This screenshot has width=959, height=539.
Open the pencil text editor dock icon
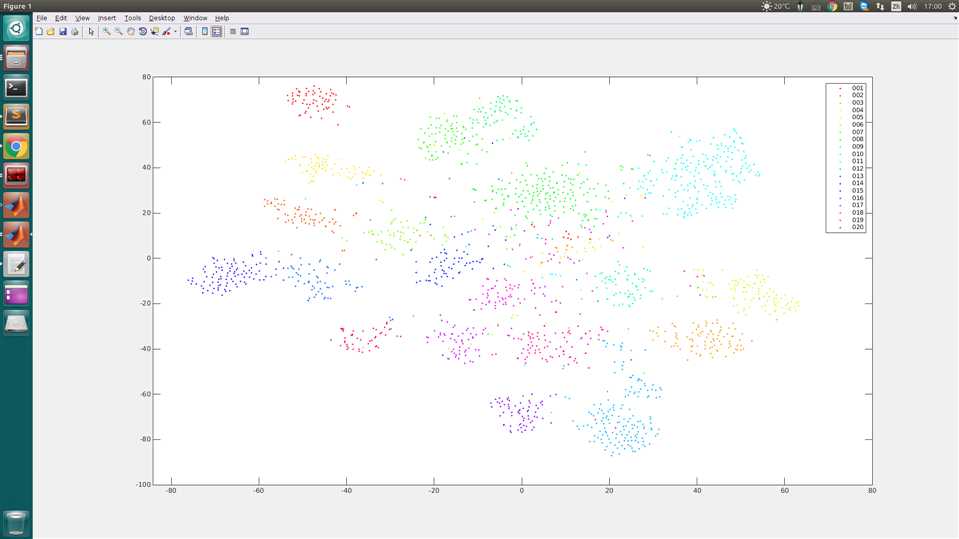(16, 265)
